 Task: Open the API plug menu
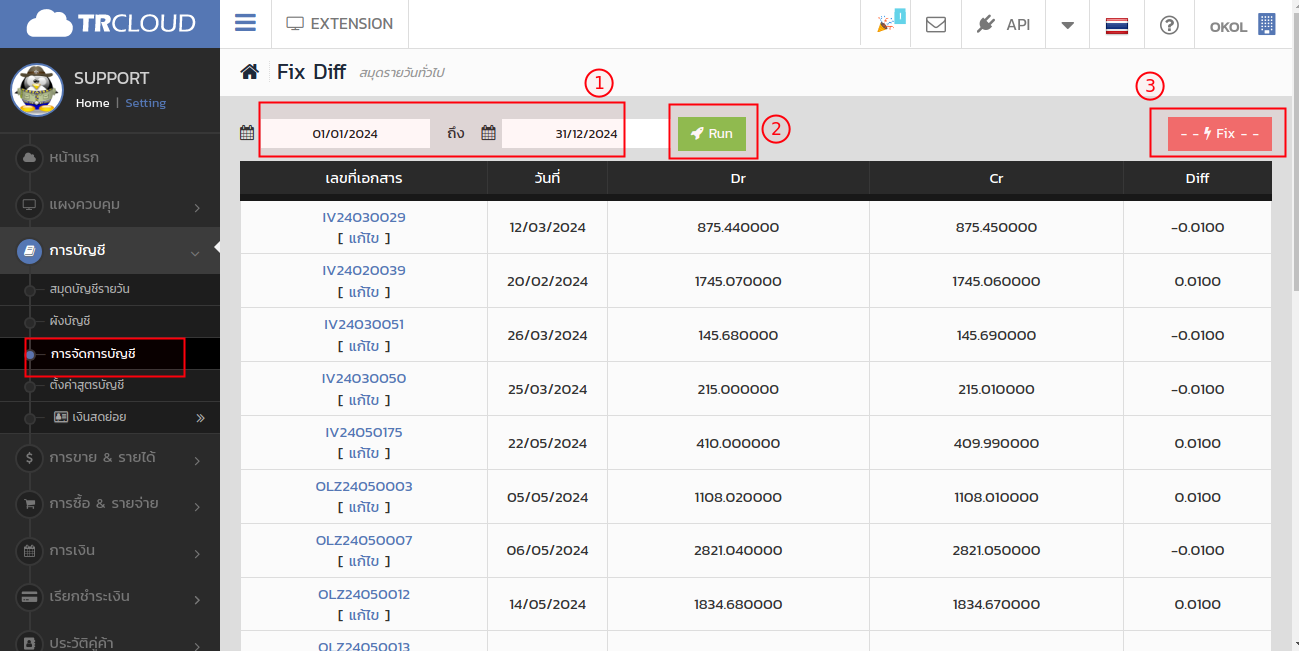(1004, 24)
